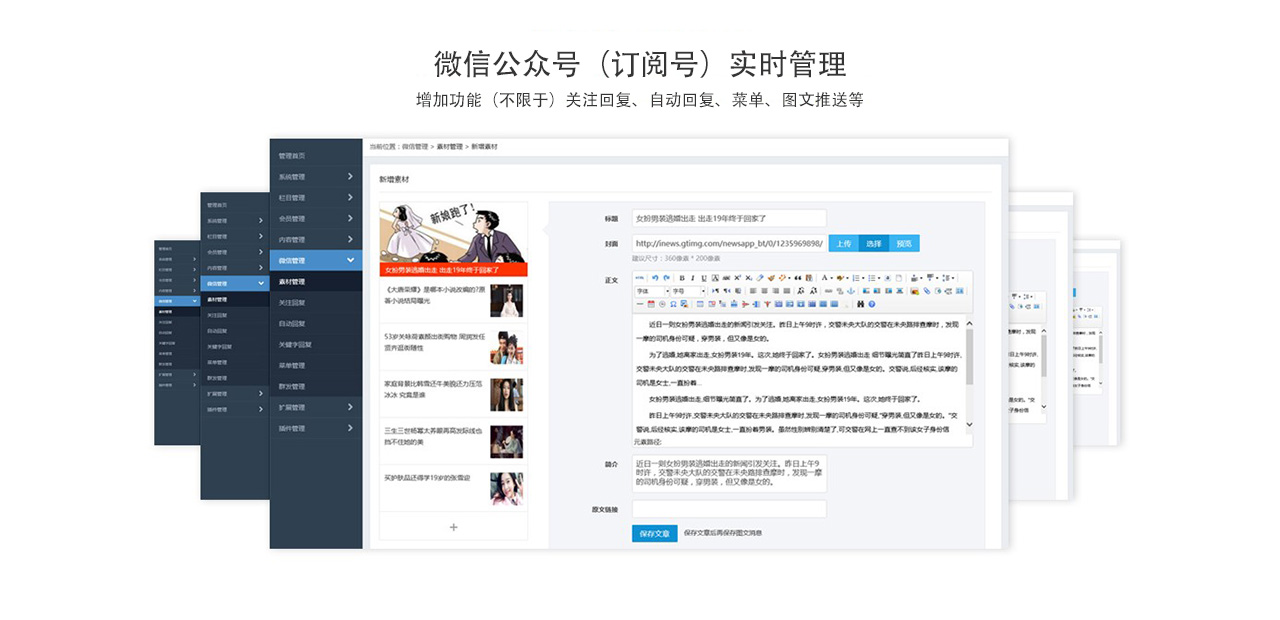
Task: Click the 标题 title input field
Action: point(729,218)
